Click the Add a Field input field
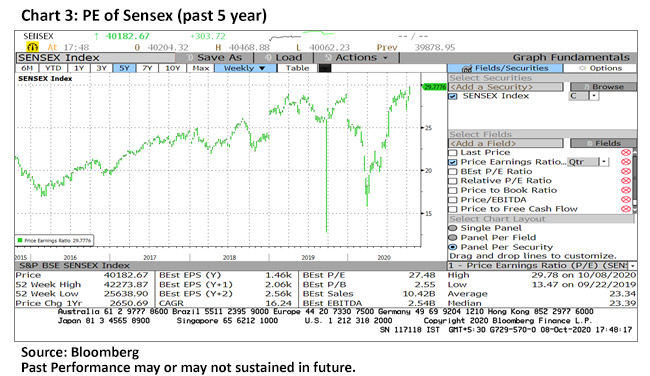The width and height of the screenshot is (650, 376). pos(506,143)
